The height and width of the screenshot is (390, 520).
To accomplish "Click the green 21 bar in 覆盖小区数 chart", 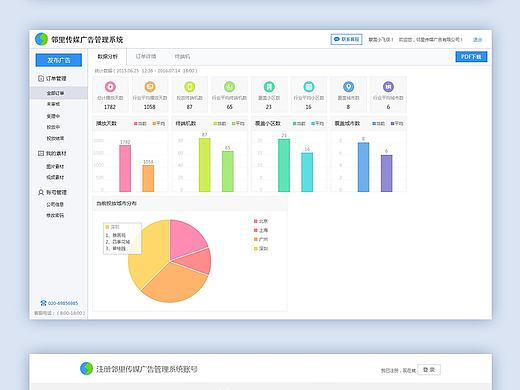I will [x=284, y=165].
